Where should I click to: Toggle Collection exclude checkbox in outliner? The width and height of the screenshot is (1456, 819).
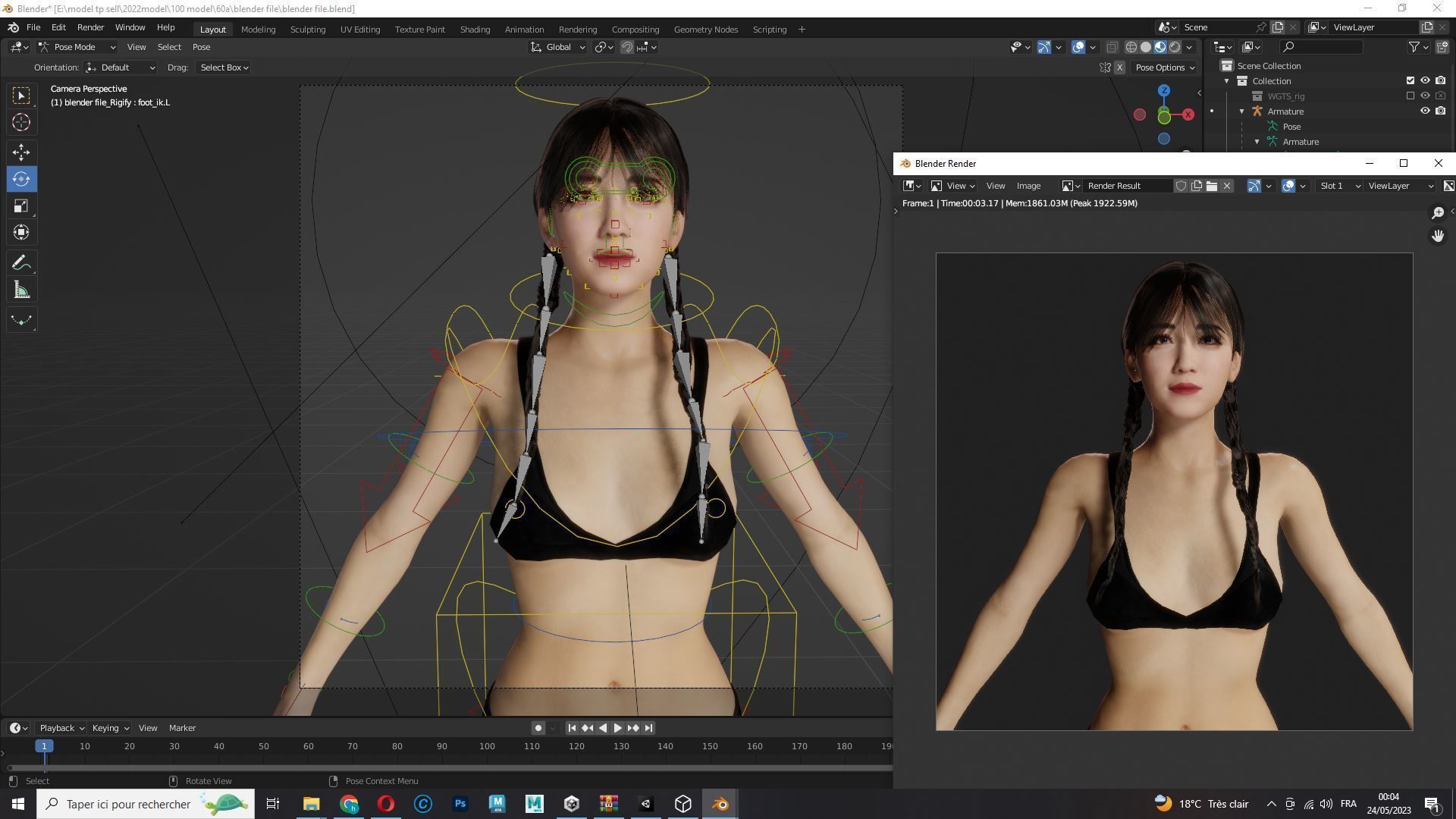pos(1410,80)
